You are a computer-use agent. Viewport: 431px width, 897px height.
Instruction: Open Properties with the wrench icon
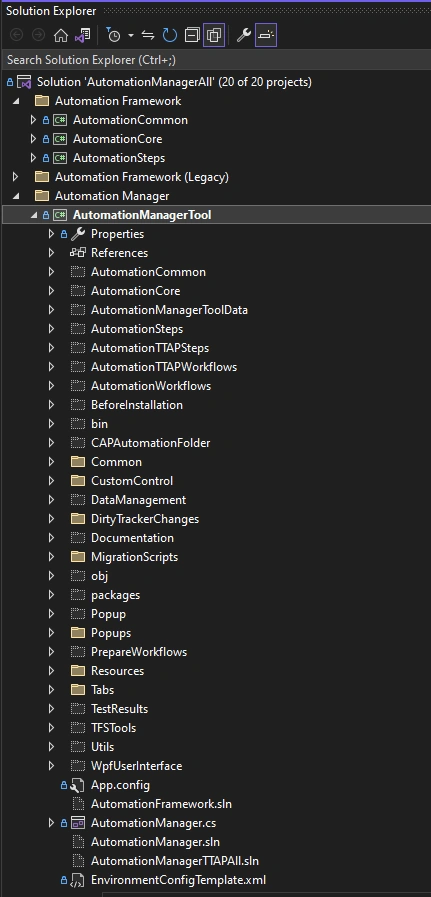244,35
